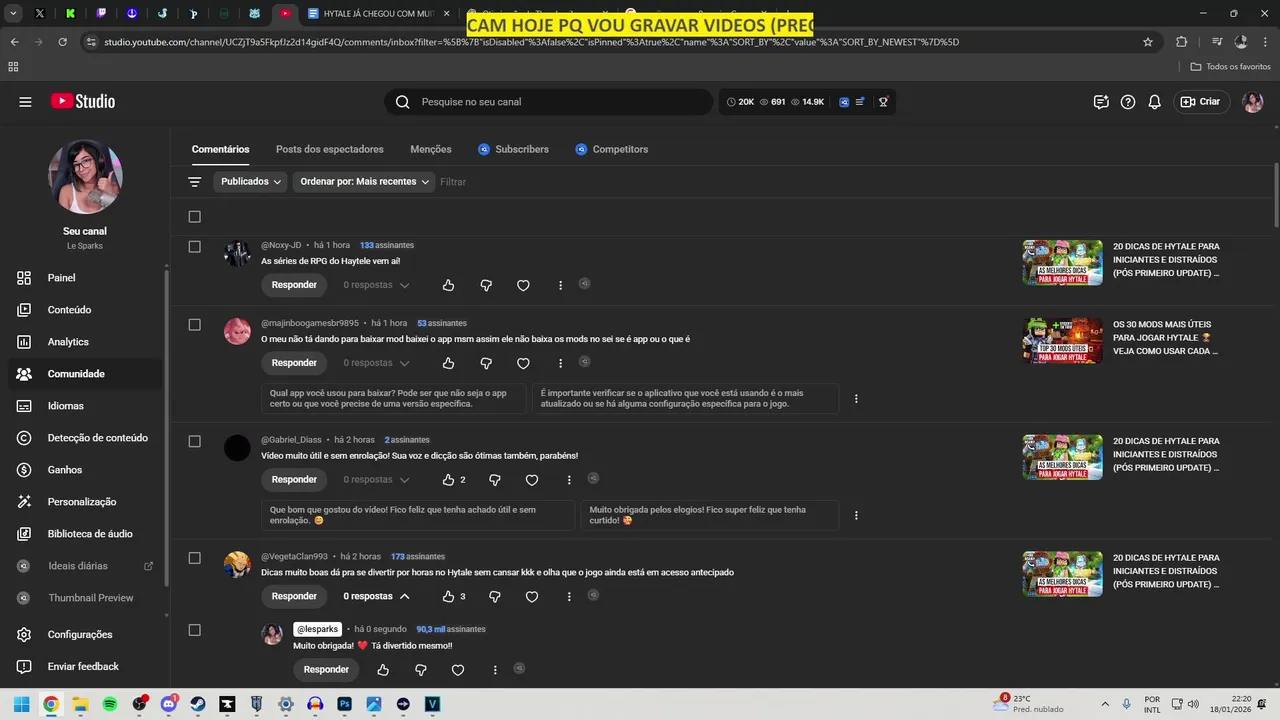Switch to the Menções tab
Screen dimensions: 1280x720
click(431, 150)
